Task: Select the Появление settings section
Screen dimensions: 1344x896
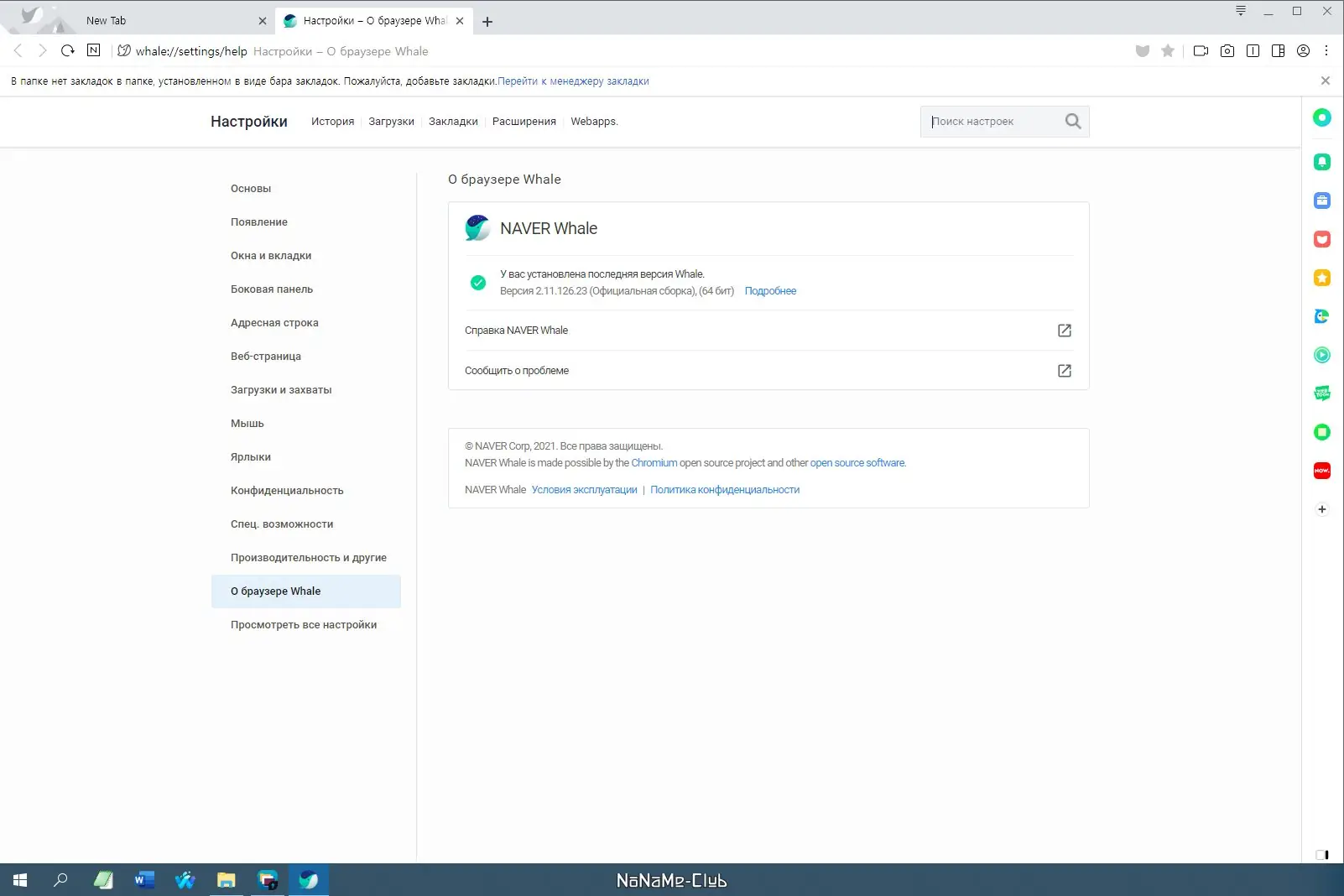Action: [306, 222]
